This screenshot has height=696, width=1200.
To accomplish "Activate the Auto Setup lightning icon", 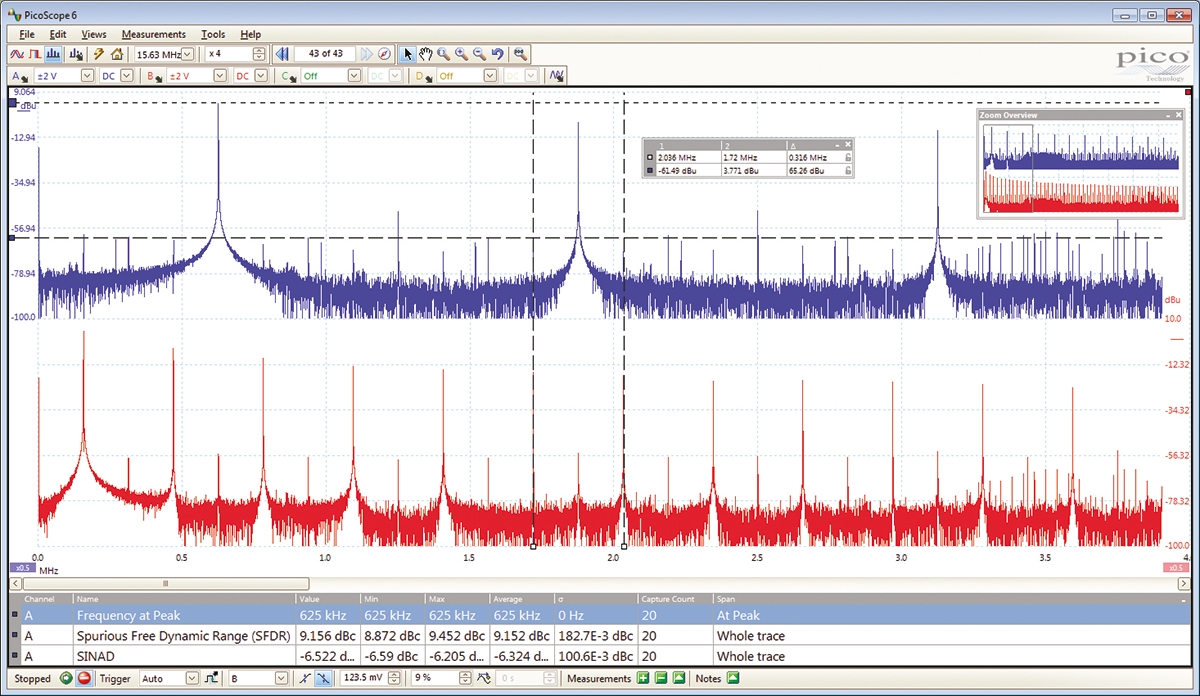I will [99, 54].
